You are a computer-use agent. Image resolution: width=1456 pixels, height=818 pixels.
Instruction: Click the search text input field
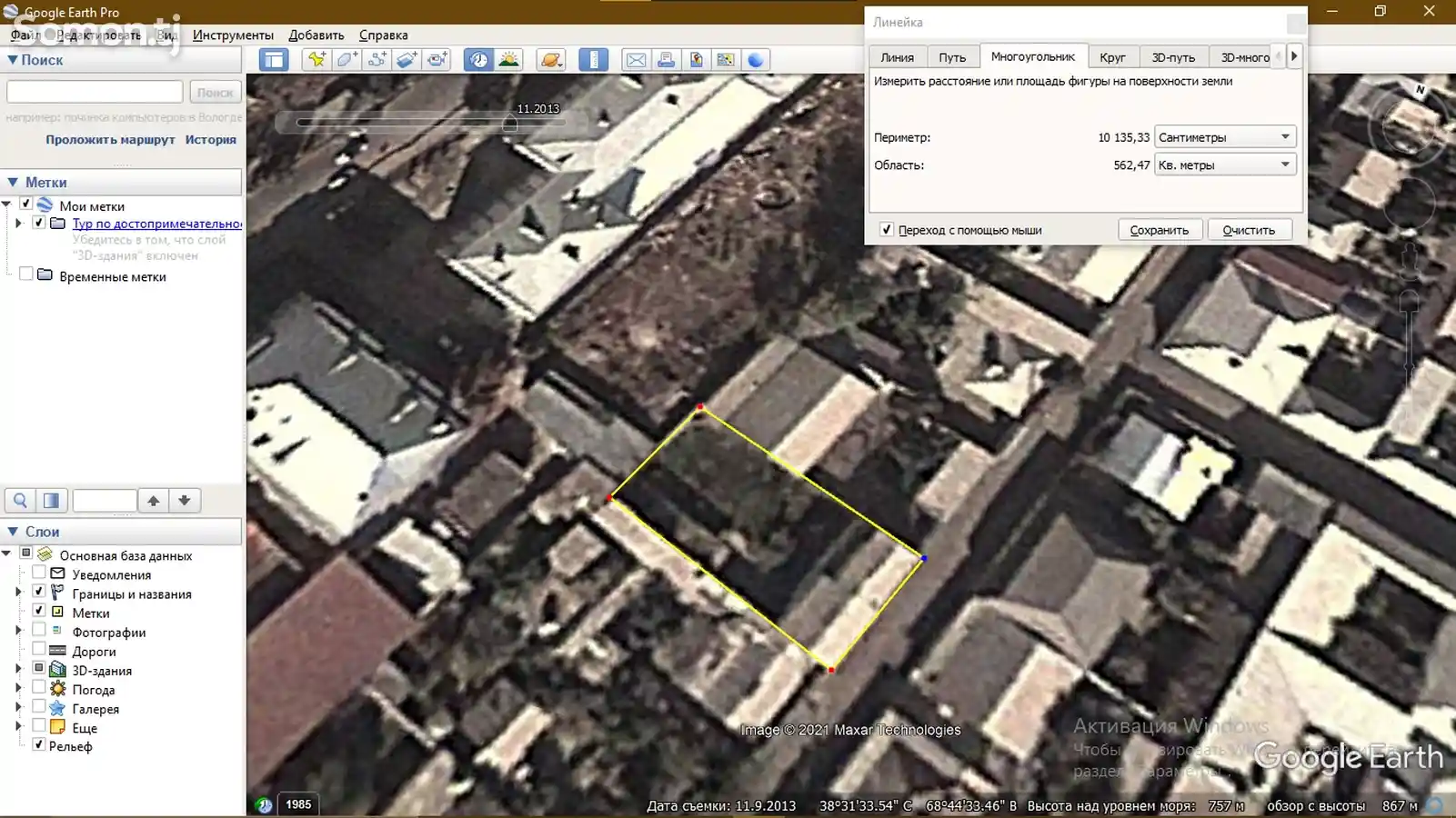point(95,92)
